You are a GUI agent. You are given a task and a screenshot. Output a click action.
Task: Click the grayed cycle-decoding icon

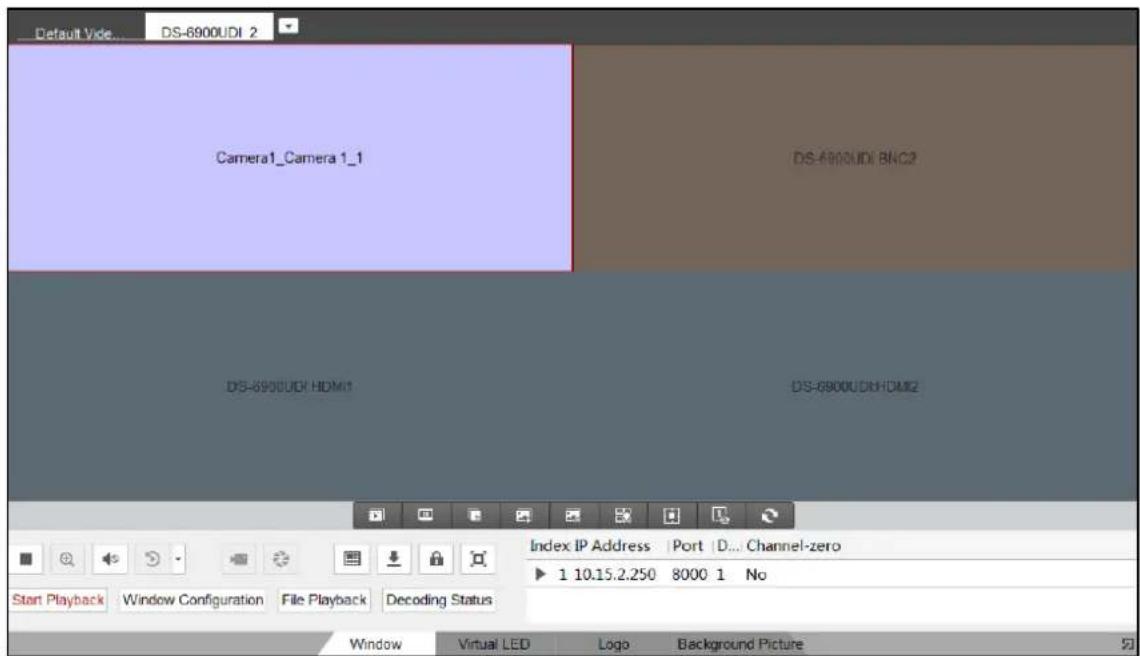pos(281,559)
